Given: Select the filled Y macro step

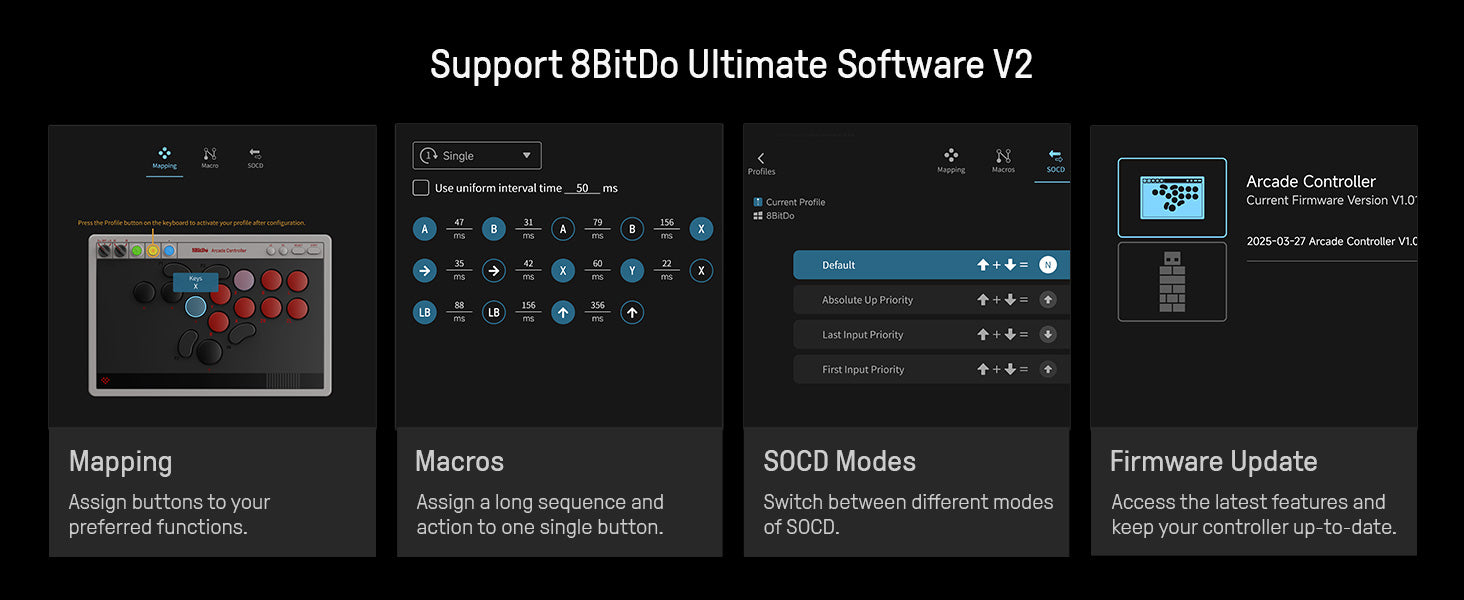Looking at the screenshot, I should 632,270.
